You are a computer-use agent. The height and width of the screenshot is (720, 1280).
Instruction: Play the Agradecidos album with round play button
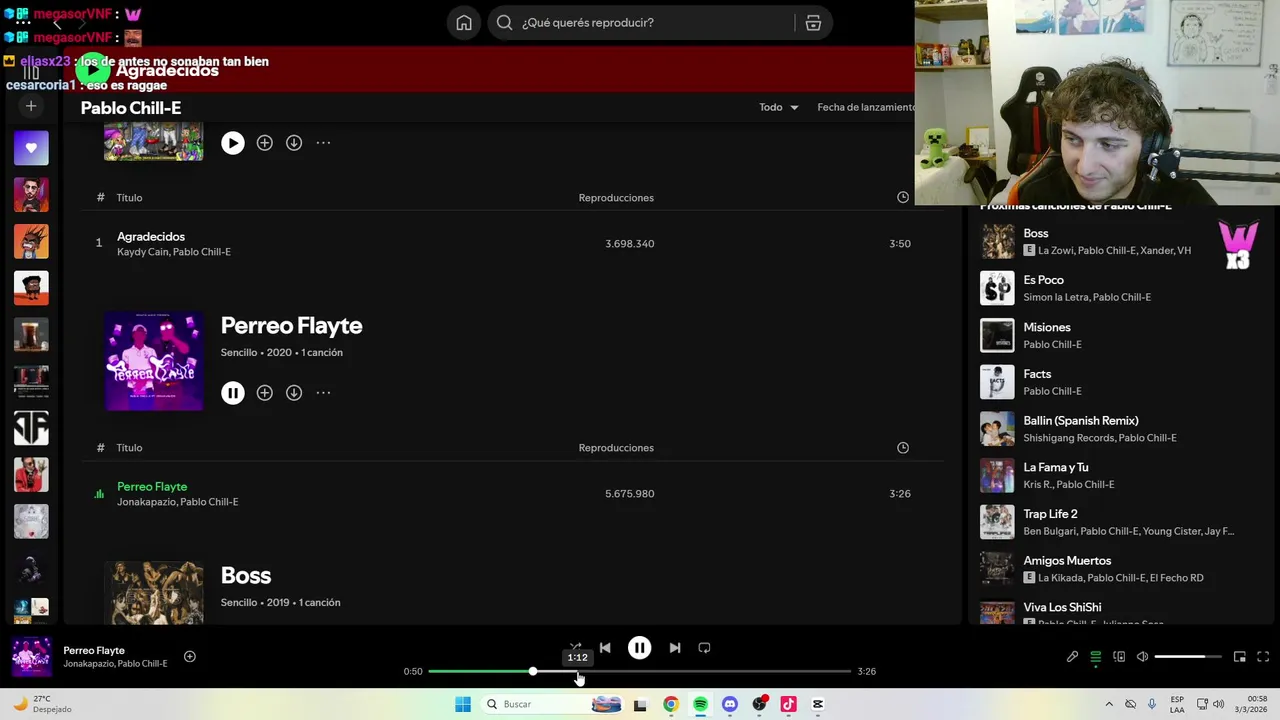point(233,143)
